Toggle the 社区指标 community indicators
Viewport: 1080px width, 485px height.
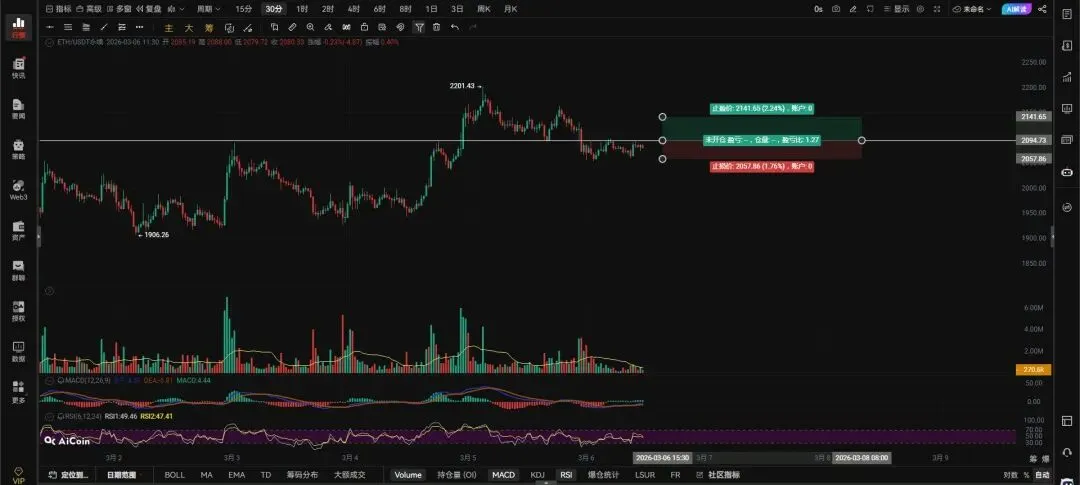(718, 475)
